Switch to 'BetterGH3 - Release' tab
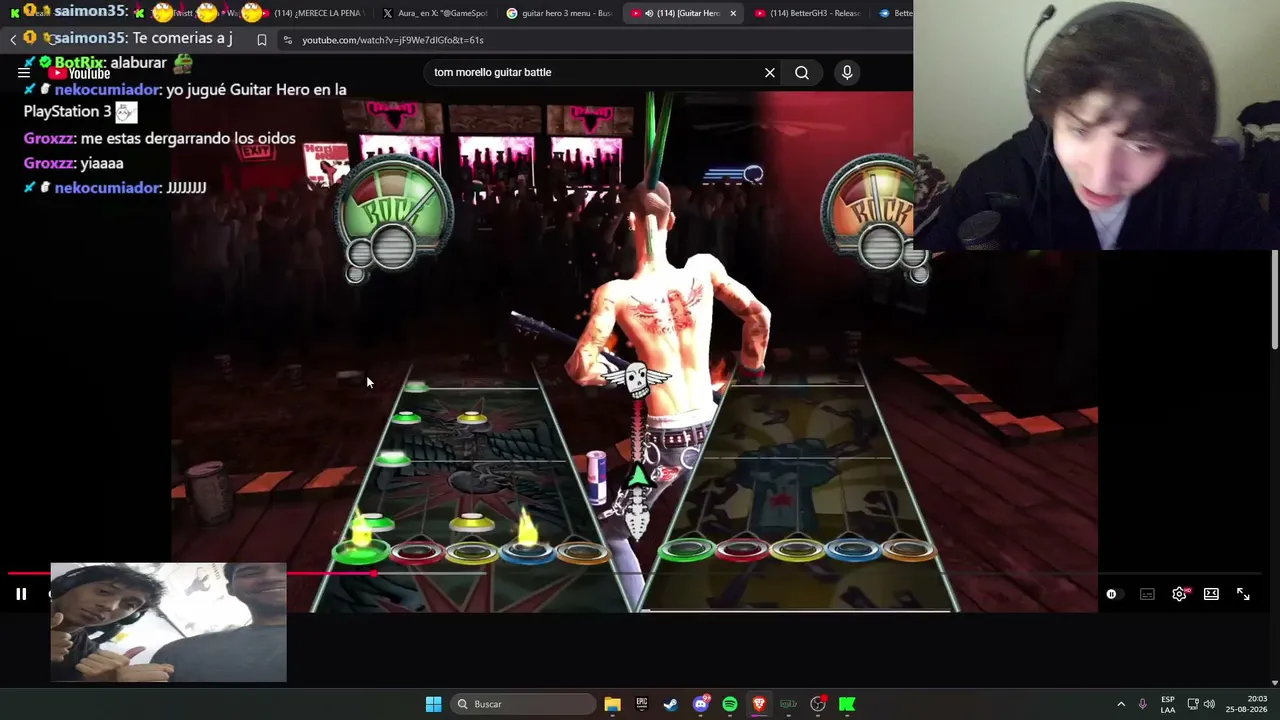 click(x=808, y=13)
